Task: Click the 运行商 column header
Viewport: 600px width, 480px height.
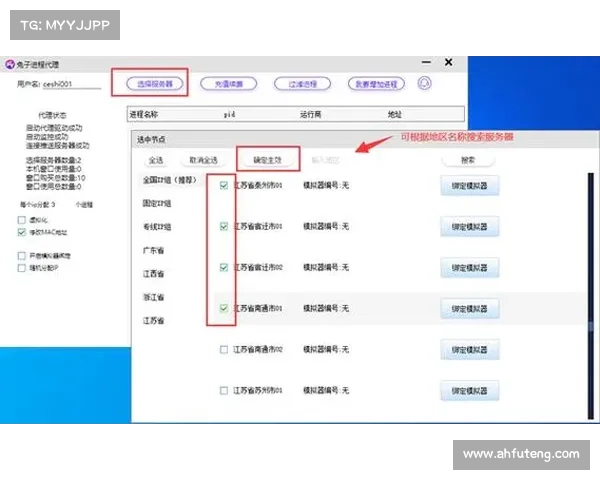Action: [310, 114]
